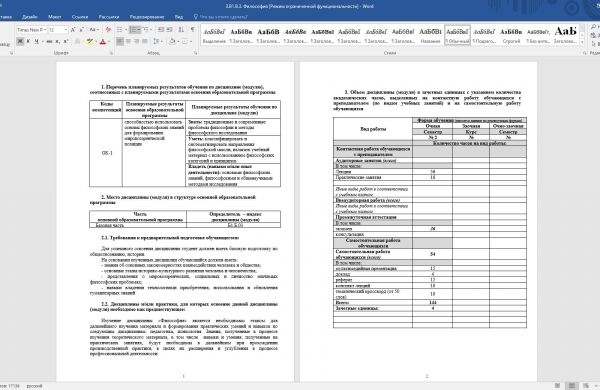
Task: Apply text effects icon
Action: click(78, 41)
